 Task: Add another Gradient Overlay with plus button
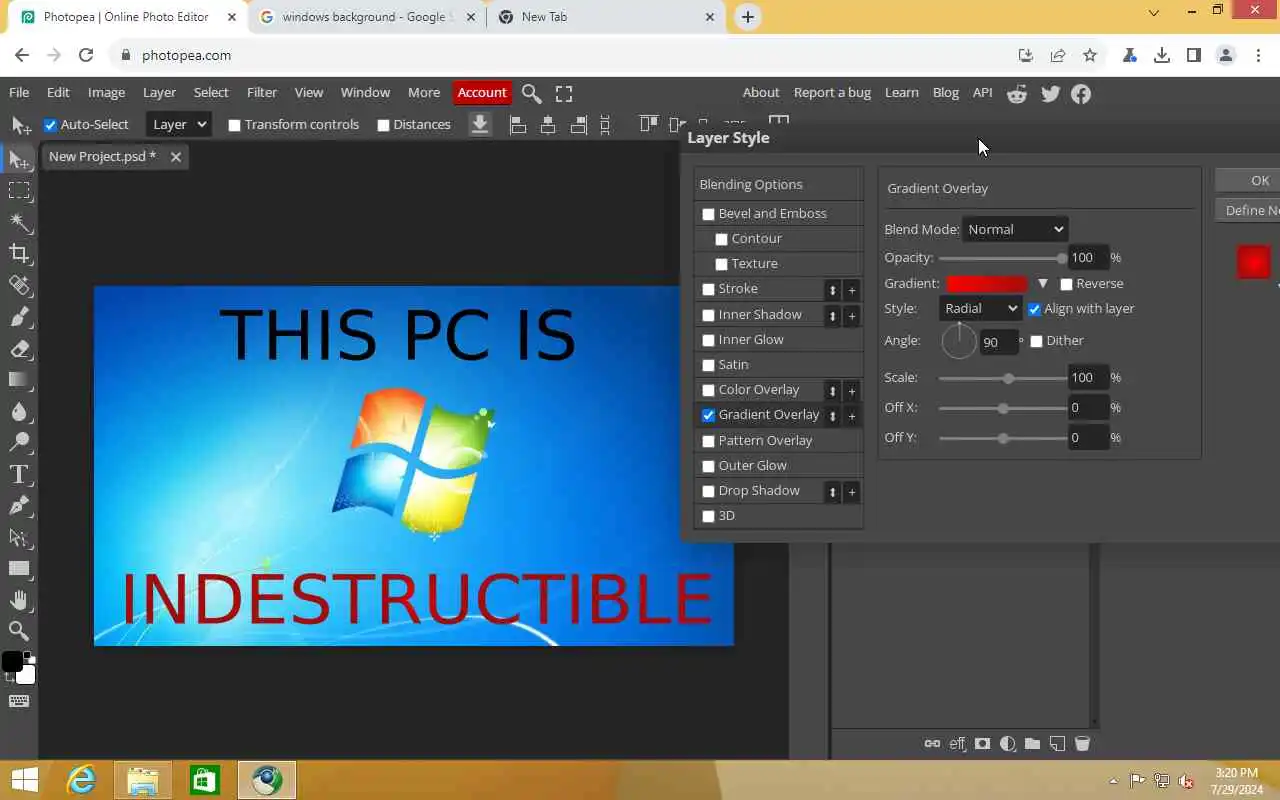click(x=852, y=416)
